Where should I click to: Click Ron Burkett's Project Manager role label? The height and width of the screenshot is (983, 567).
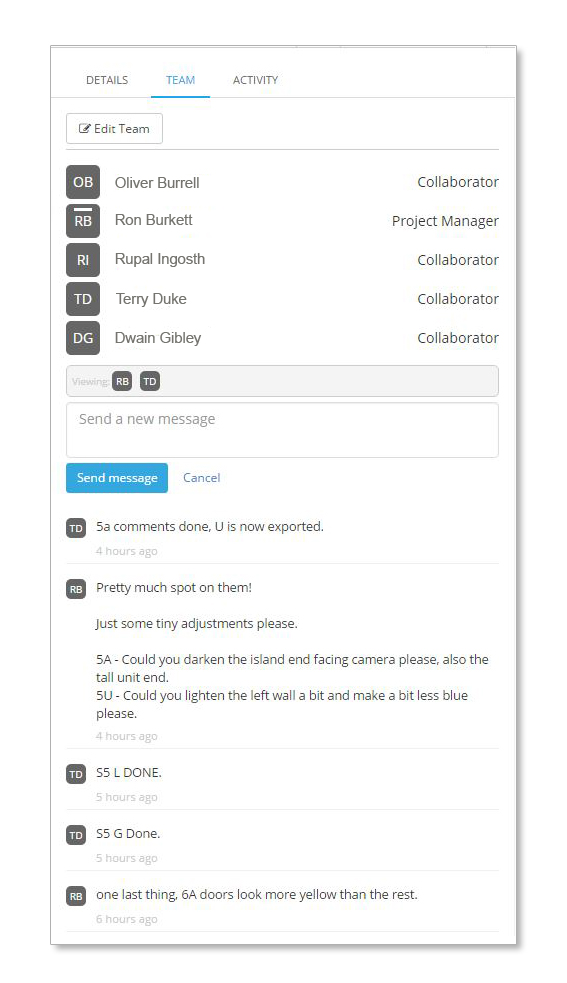point(445,221)
